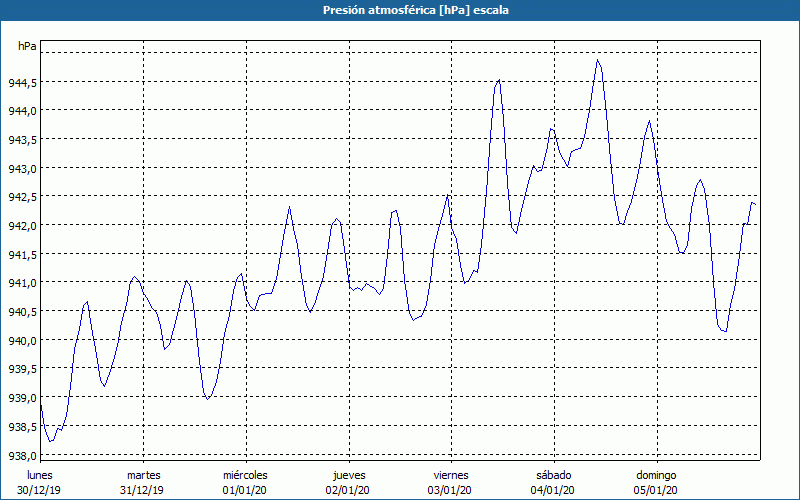
Task: Click the chart title 'Presión atmosférica [hPa] escala'
Action: pyautogui.click(x=416, y=10)
